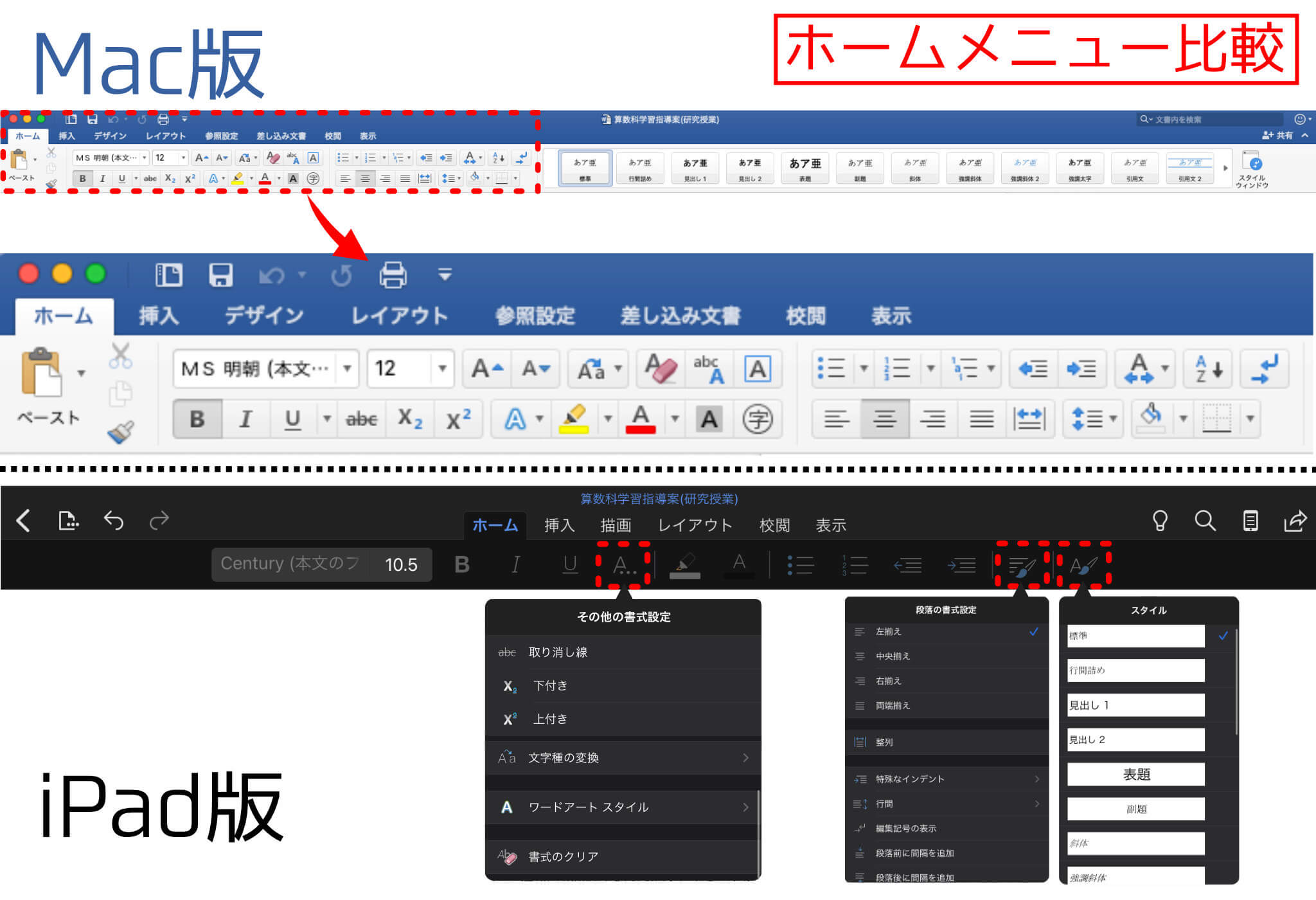Screen dimensions: 1316x900
Task: Toggle Italic in the enlarged Mac ribbon
Action: 245,419
